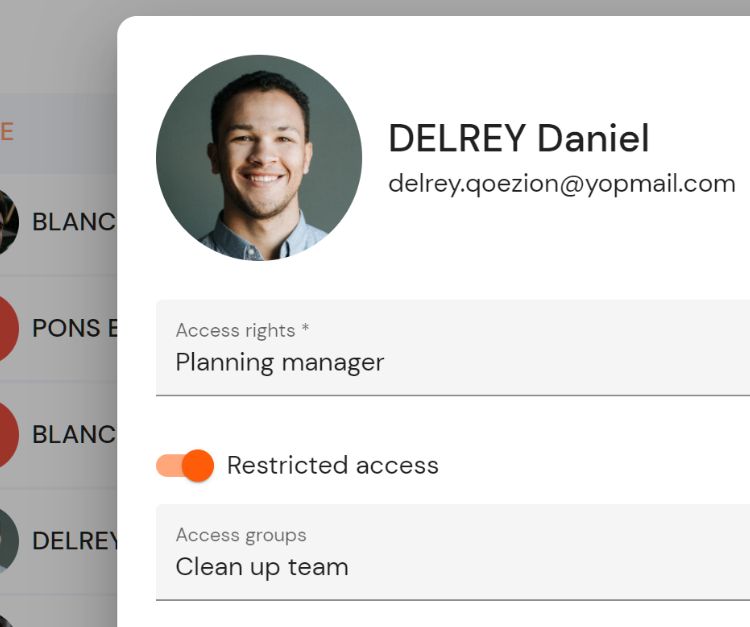Click the Planning manager selected value

pos(280,363)
